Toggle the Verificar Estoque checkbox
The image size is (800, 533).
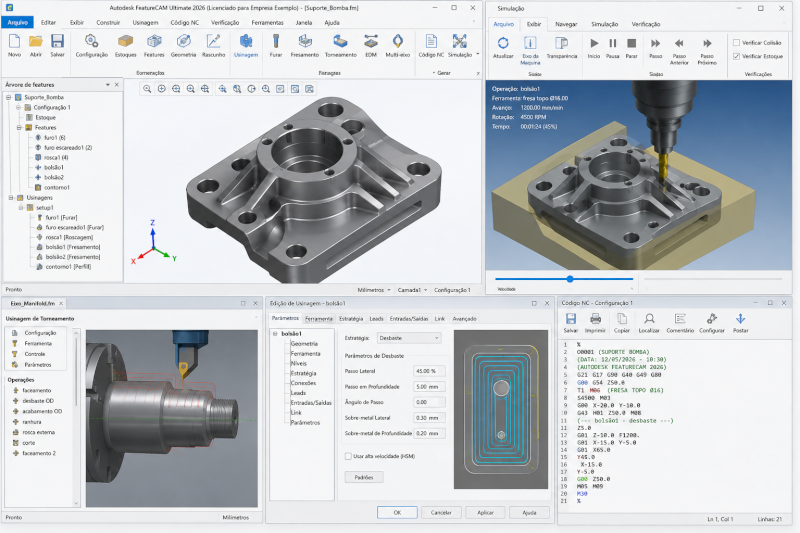[x=736, y=57]
